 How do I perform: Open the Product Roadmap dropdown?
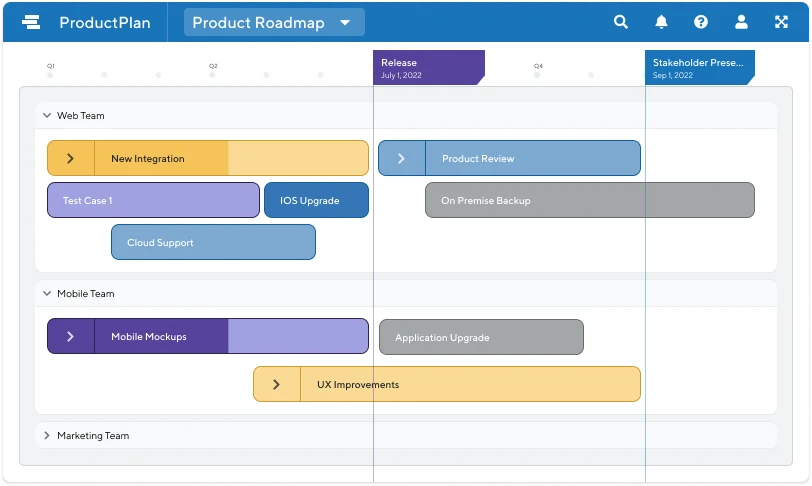click(x=274, y=22)
